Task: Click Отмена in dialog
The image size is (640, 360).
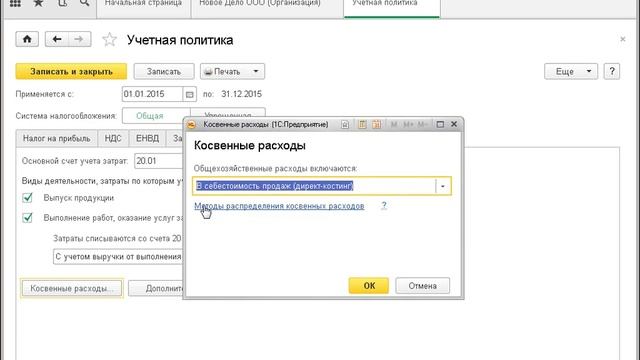Action: 422,286
